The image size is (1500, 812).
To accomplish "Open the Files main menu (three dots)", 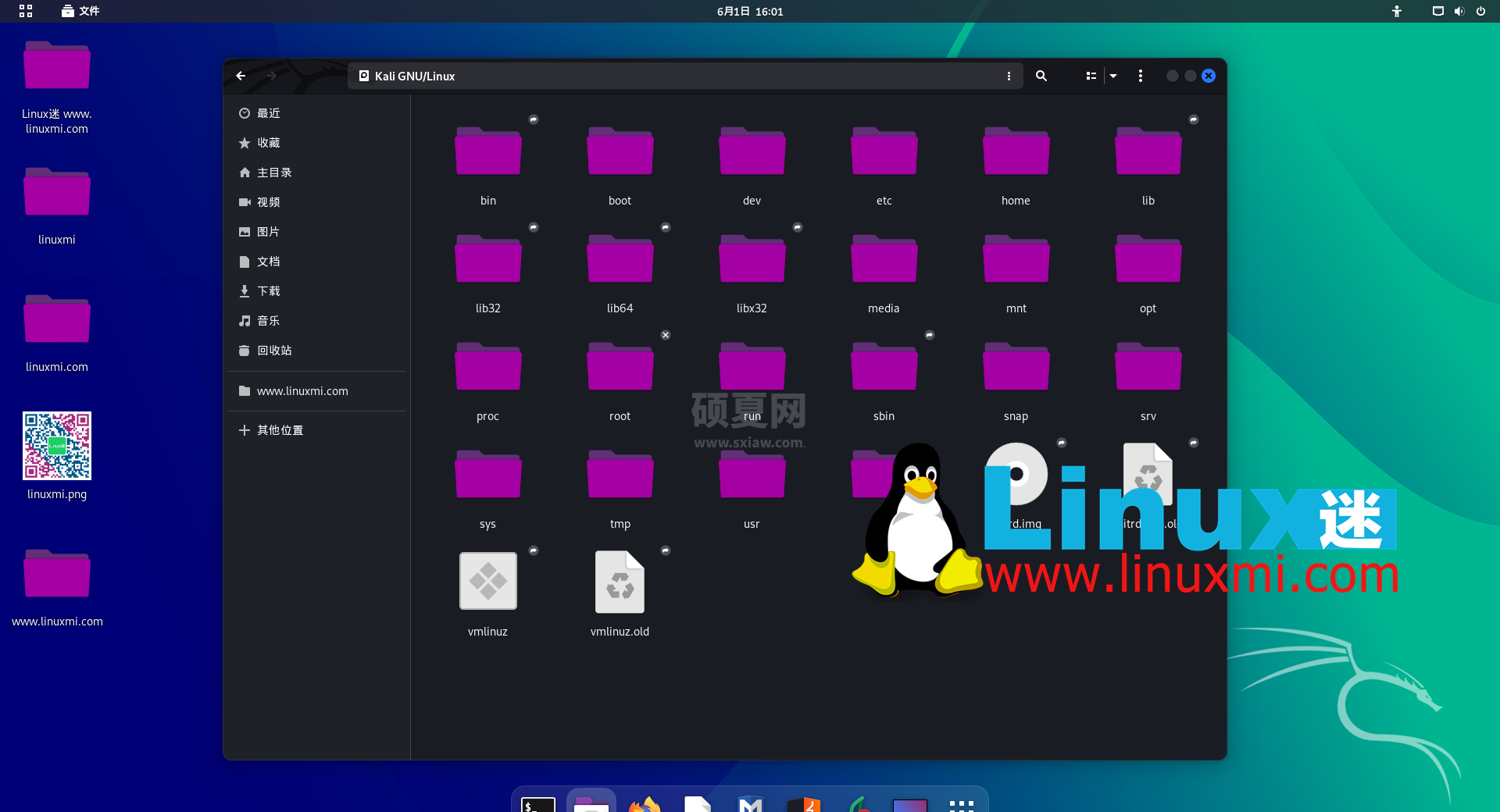I will pyautogui.click(x=1141, y=76).
